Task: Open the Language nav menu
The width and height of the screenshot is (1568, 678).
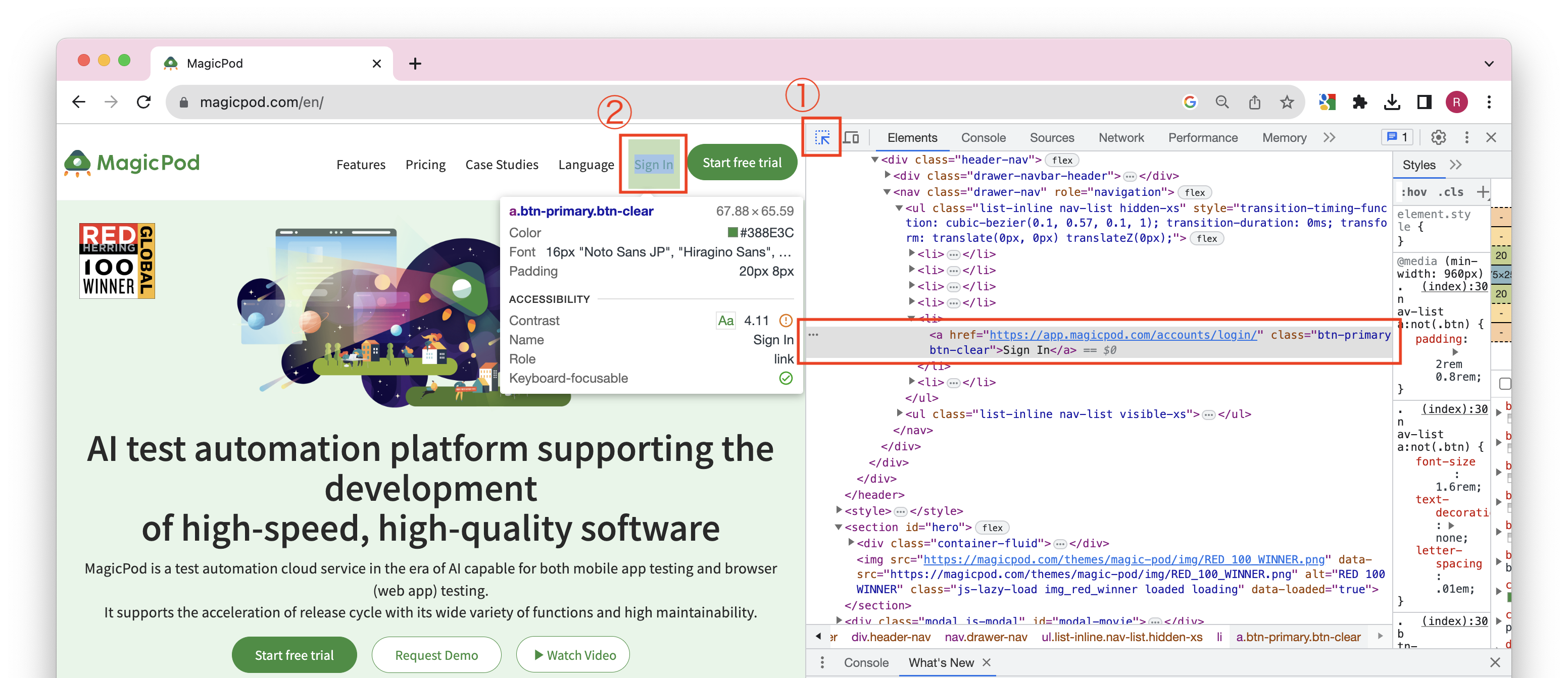Action: point(586,165)
